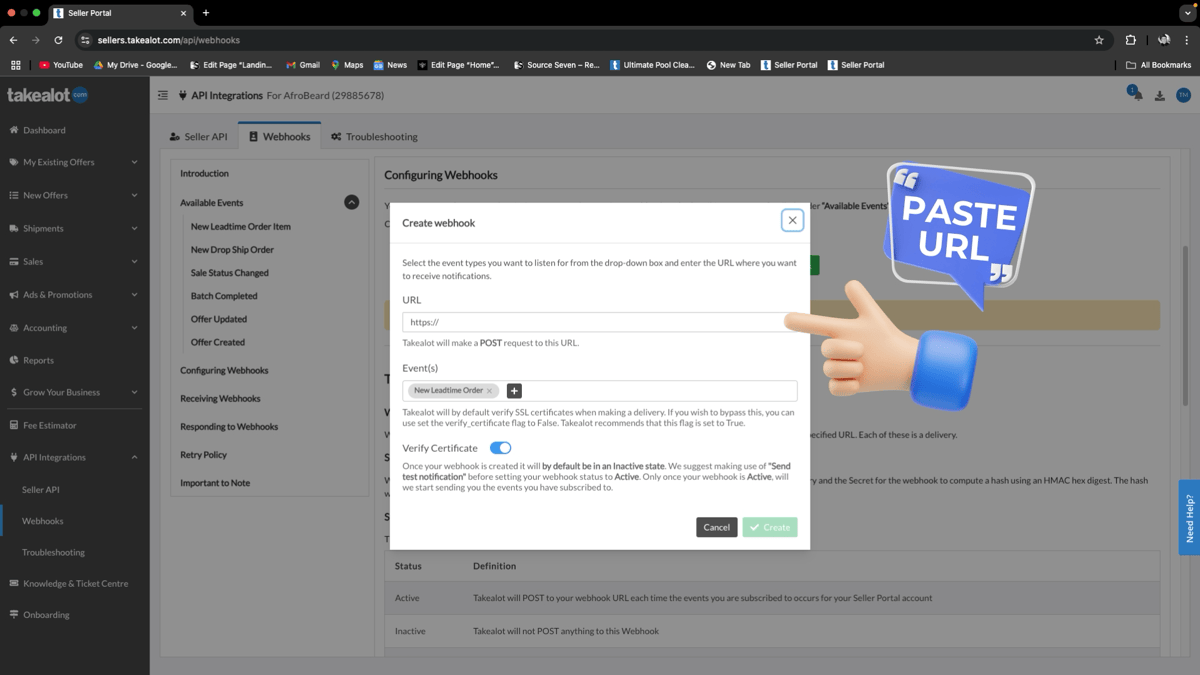The width and height of the screenshot is (1200, 675).
Task: Click the Create button
Action: click(770, 527)
